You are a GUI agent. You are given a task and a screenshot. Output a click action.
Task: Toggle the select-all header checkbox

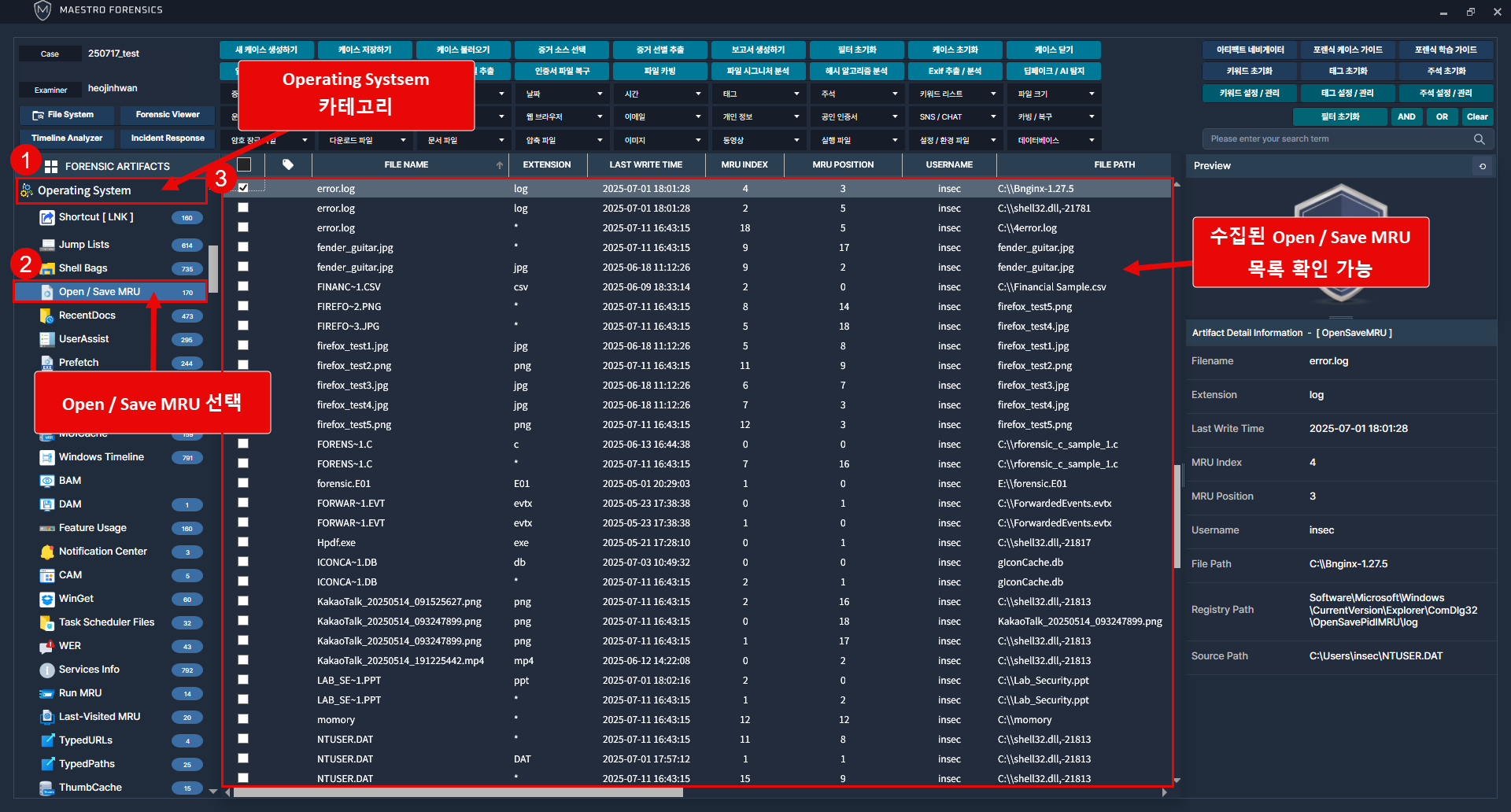click(244, 164)
